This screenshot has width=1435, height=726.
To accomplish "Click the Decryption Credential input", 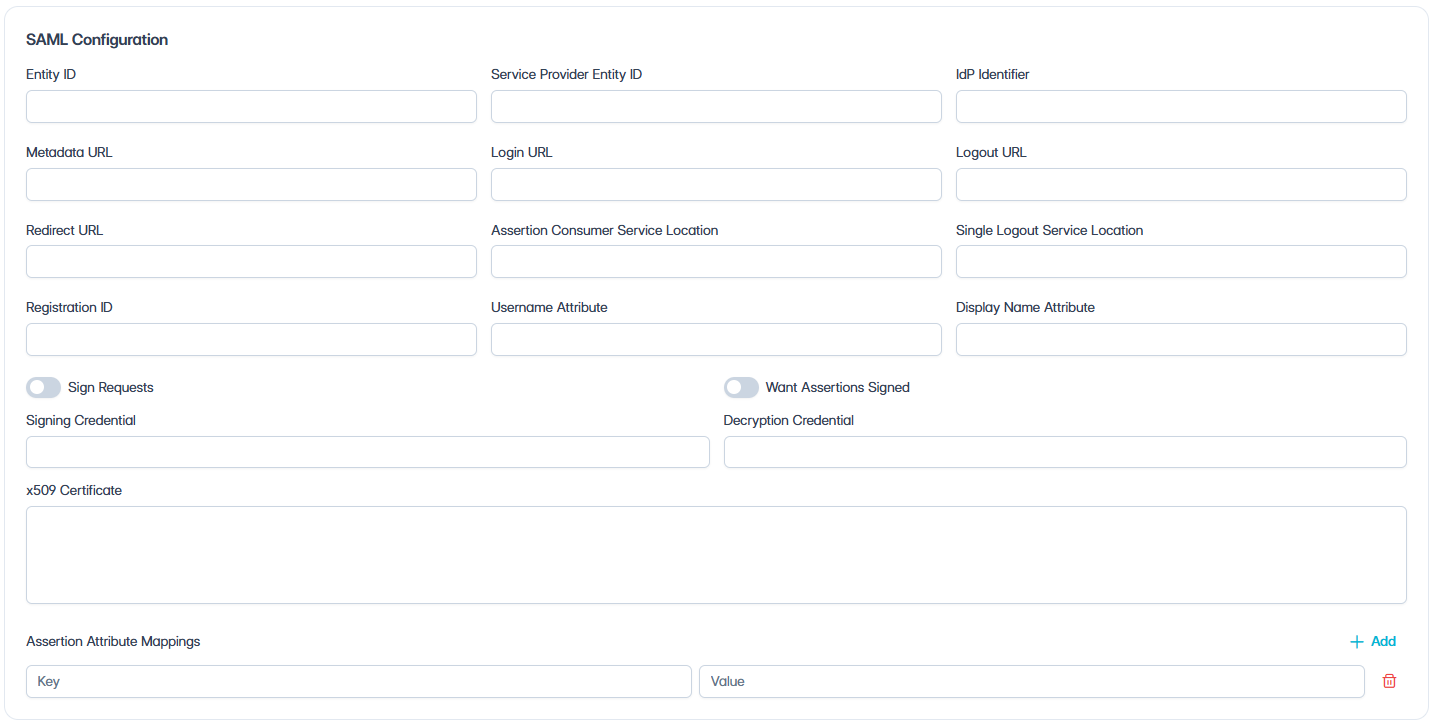I will click(1065, 452).
